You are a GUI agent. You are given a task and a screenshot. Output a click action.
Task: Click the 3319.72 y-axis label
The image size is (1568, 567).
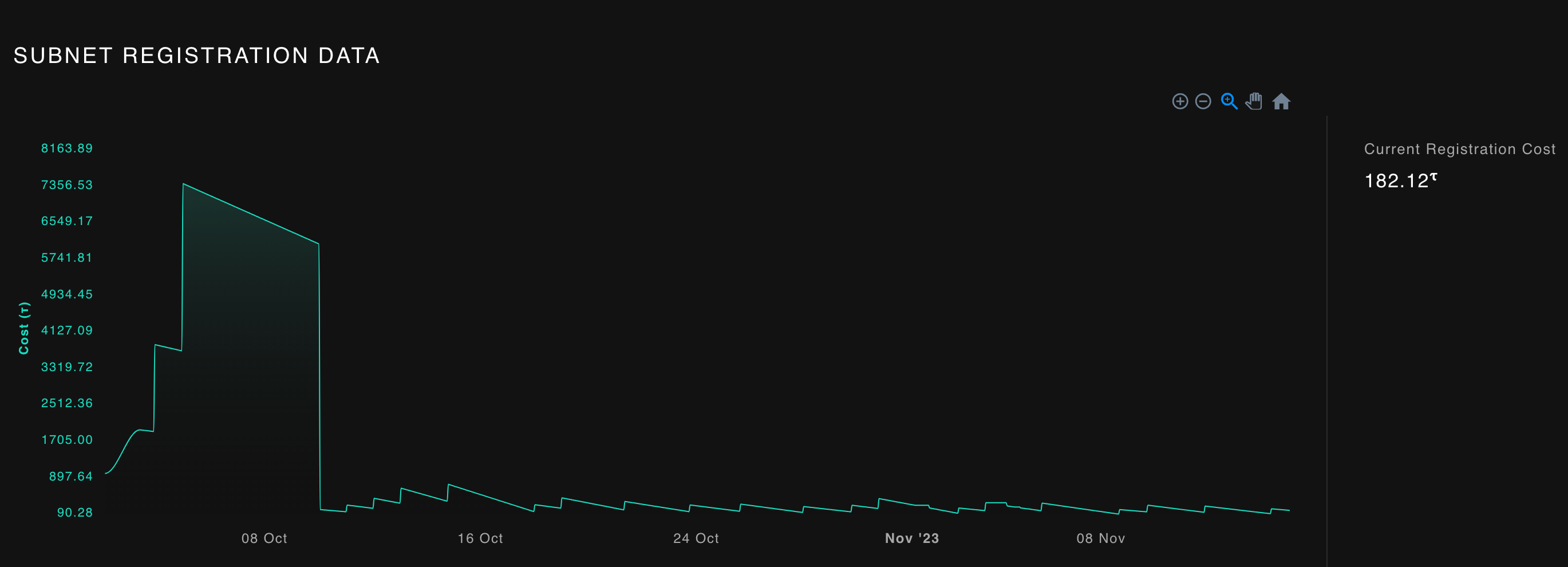(x=67, y=367)
